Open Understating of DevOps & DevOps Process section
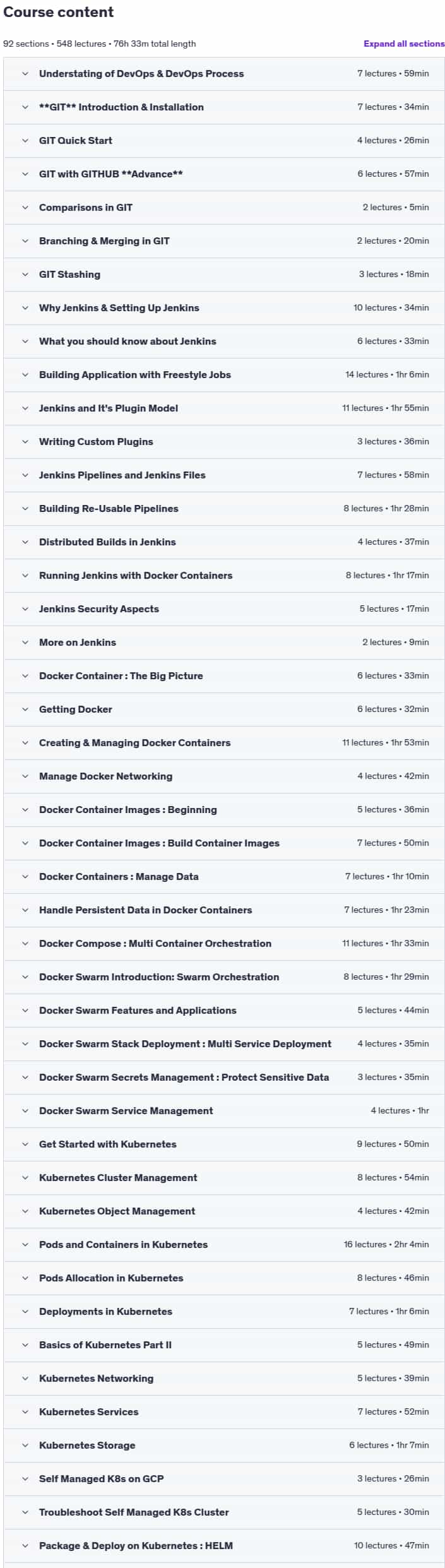The width and height of the screenshot is (445, 1568). (224, 74)
